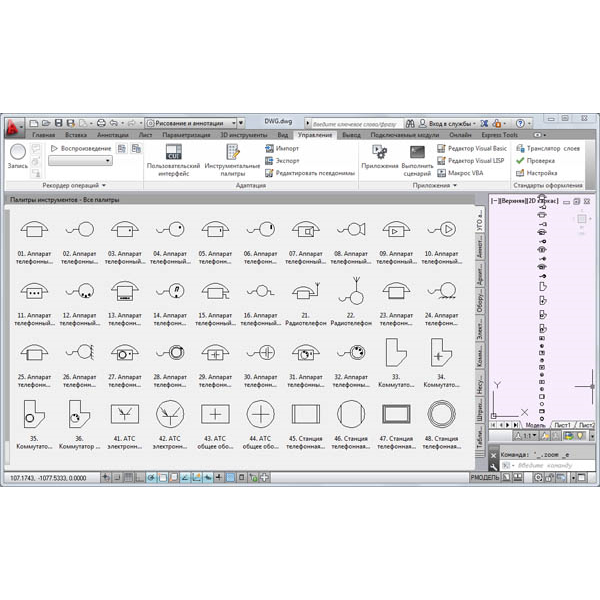Click Импорт in the Адаптация panel

(x=282, y=148)
